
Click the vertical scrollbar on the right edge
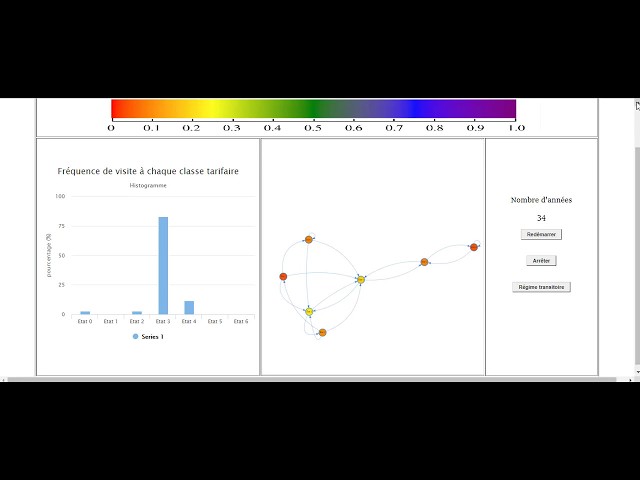tap(638, 255)
